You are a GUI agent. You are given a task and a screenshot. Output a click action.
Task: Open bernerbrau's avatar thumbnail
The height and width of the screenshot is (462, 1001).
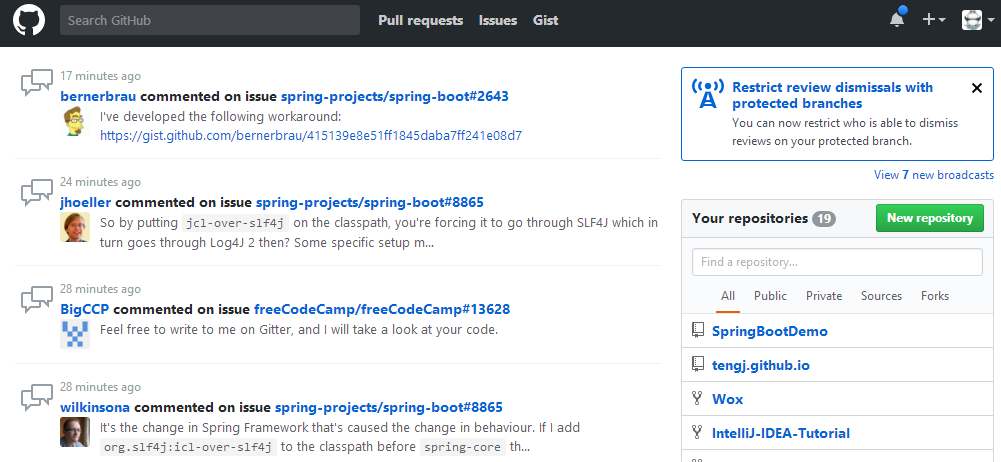(75, 121)
